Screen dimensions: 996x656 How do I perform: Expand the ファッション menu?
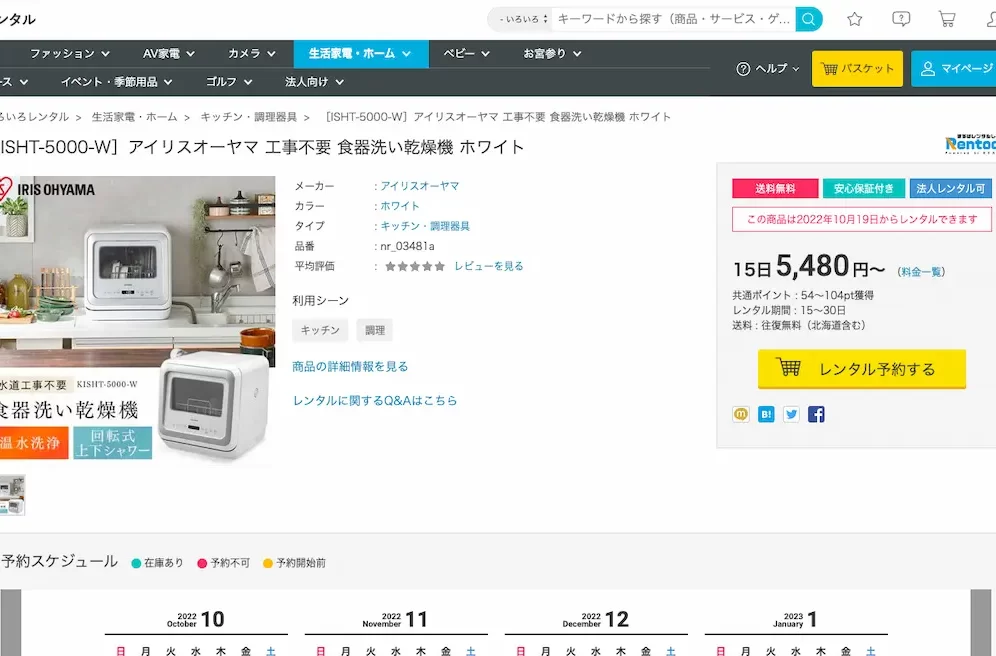click(70, 54)
